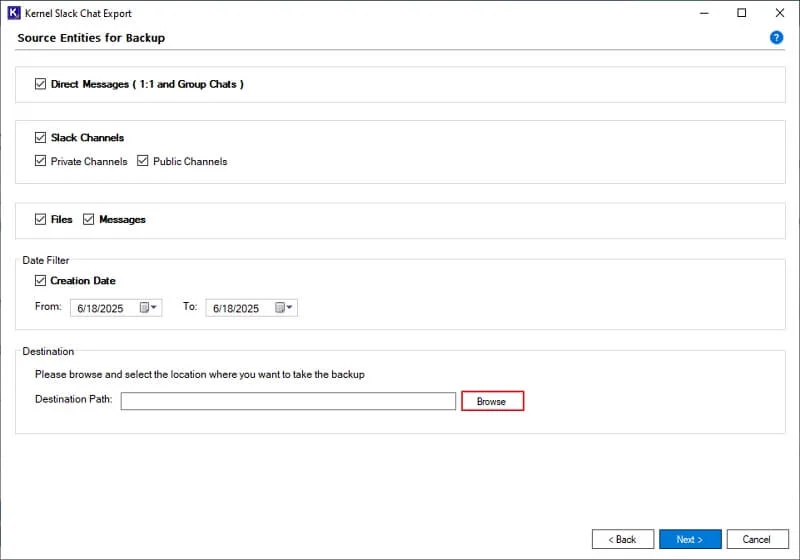Screen dimensions: 800x560
Task: Click the 'Destination Path:' label
Action: coord(74,399)
